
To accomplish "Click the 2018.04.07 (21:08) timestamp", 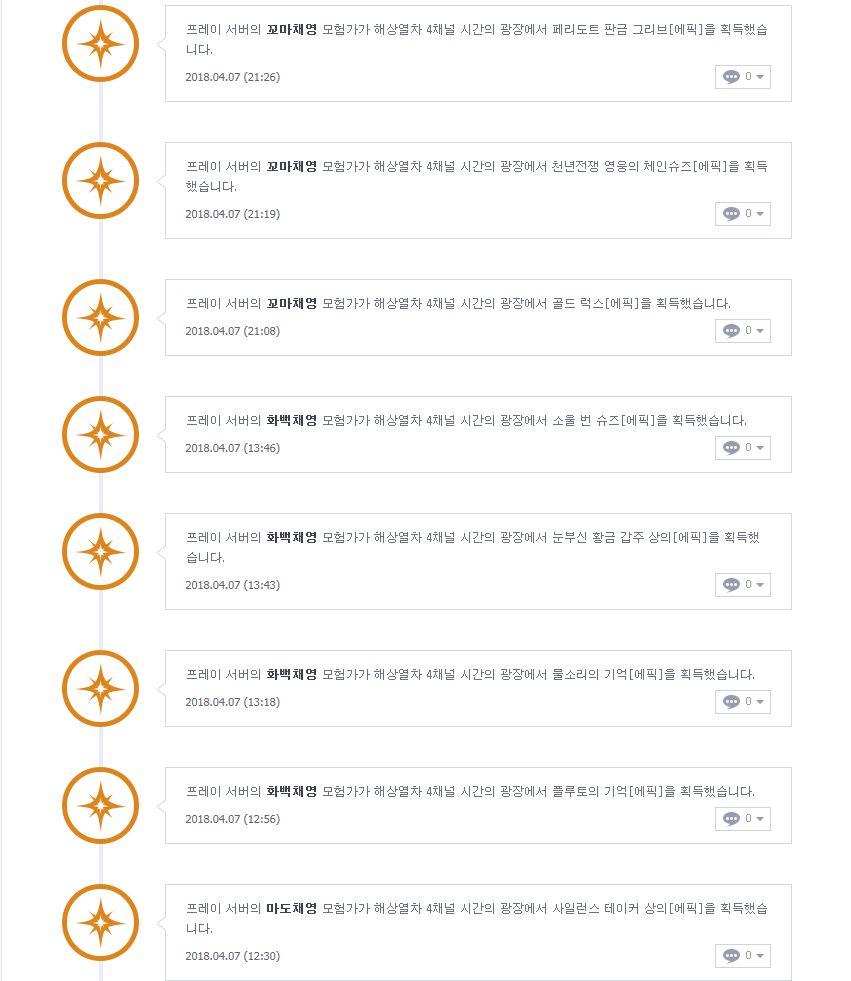I will click(x=232, y=331).
